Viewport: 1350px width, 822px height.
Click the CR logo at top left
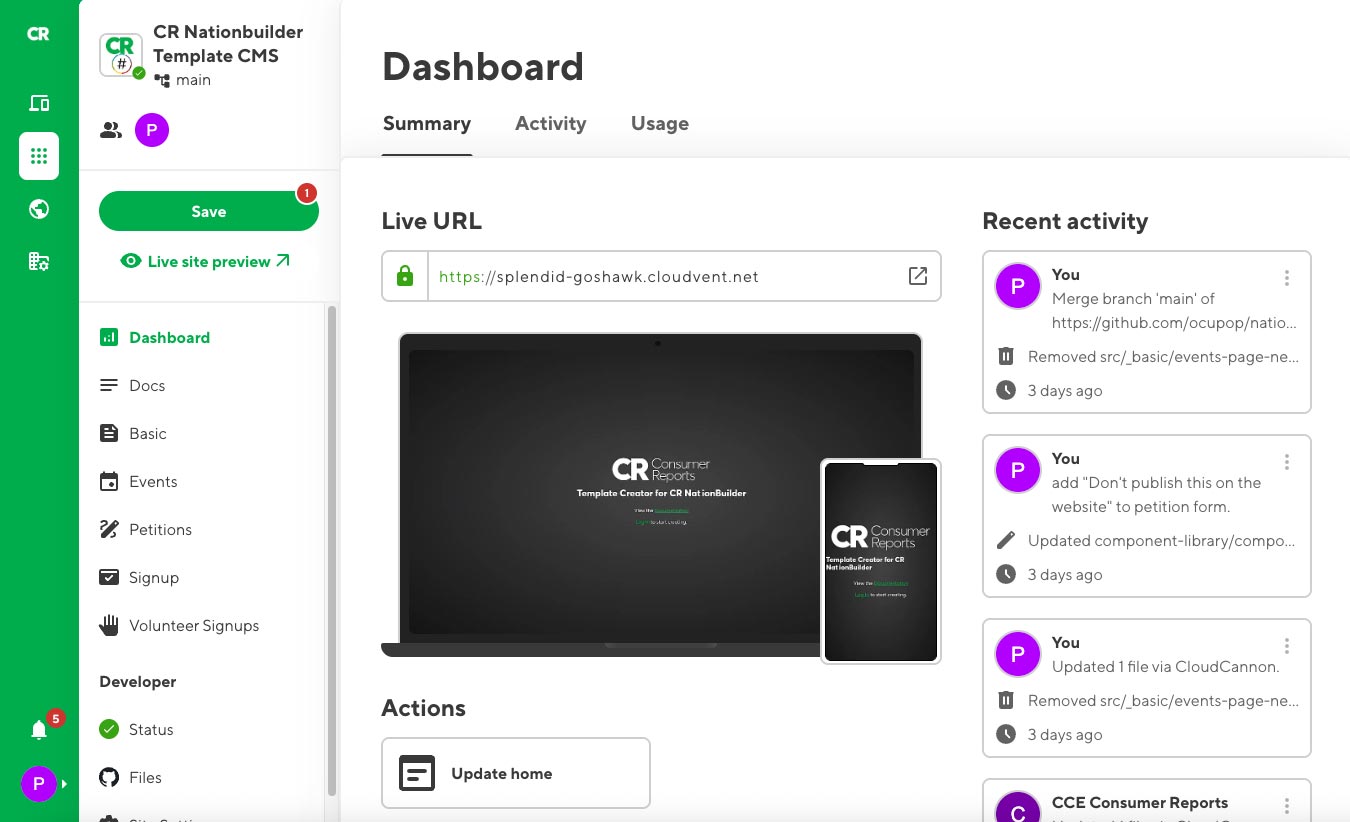click(38, 33)
